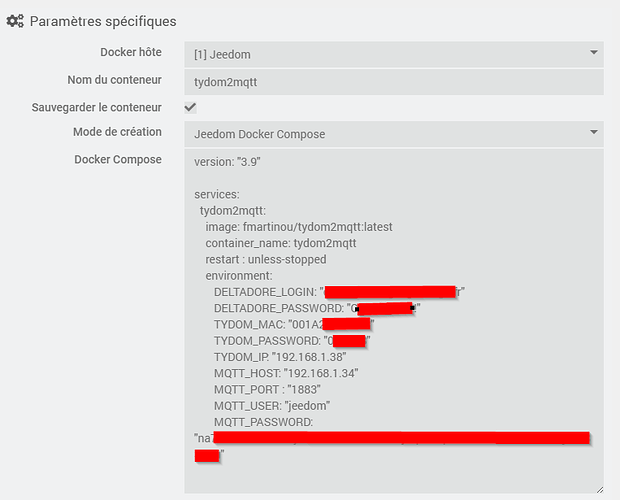Click the Docker Compose field label
Image resolution: width=620 pixels, height=500 pixels.
(118, 159)
